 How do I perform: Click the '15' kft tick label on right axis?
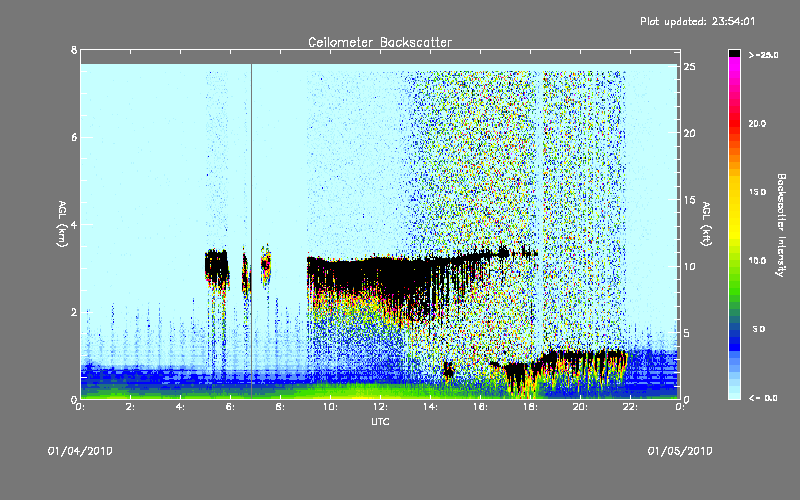690,200
